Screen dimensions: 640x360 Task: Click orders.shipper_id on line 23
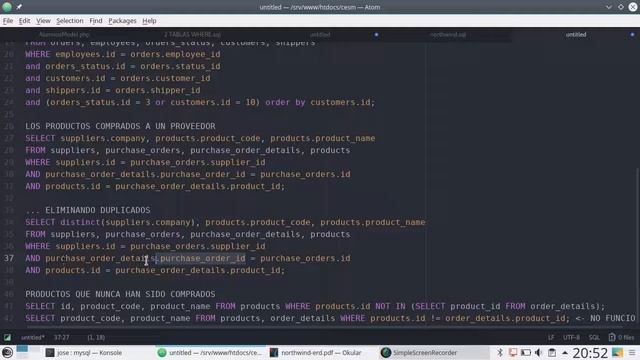click(x=158, y=90)
